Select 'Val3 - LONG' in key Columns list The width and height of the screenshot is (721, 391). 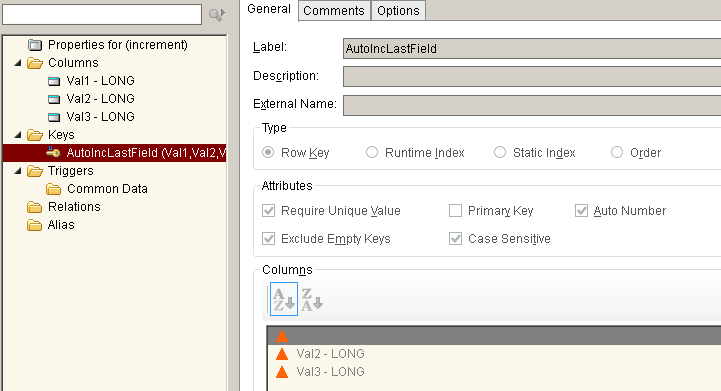[x=330, y=372]
